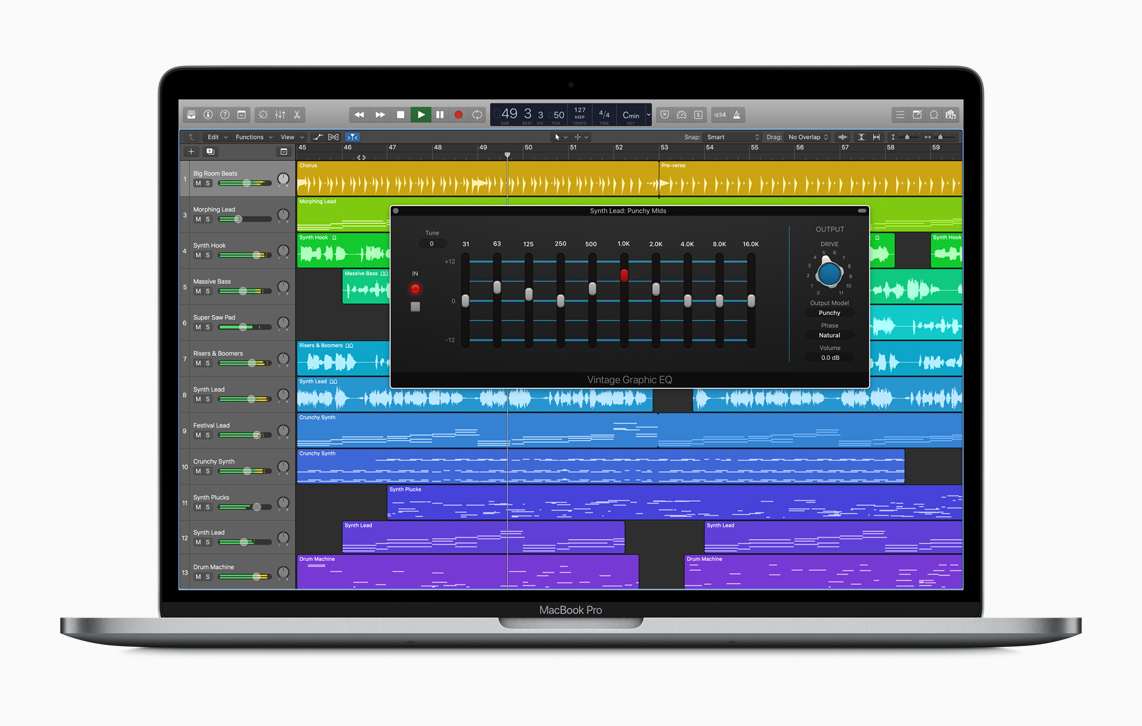Show the Editors with the scissors icon

299,114
